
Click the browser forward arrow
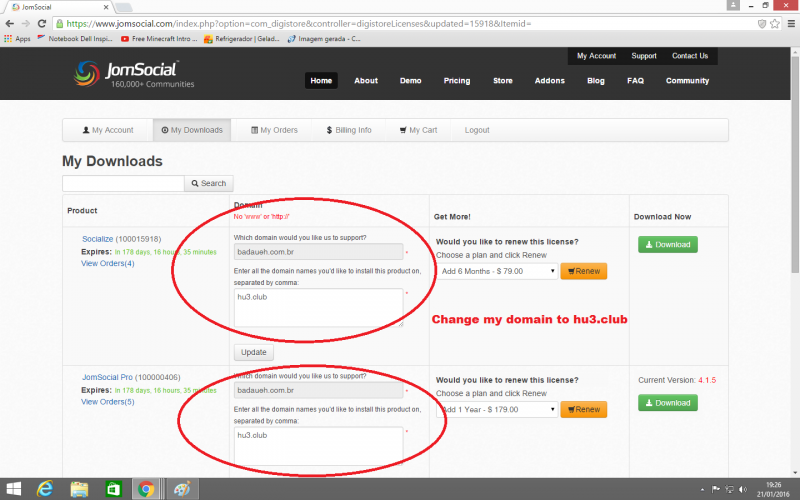pos(26,23)
